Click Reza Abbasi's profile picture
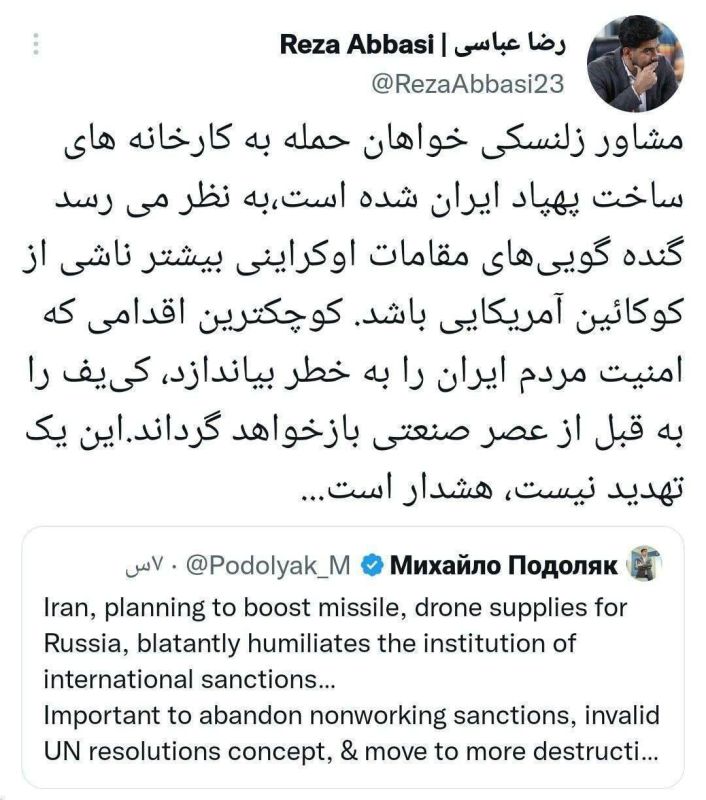Image resolution: width=706 pixels, height=800 pixels. [x=635, y=66]
